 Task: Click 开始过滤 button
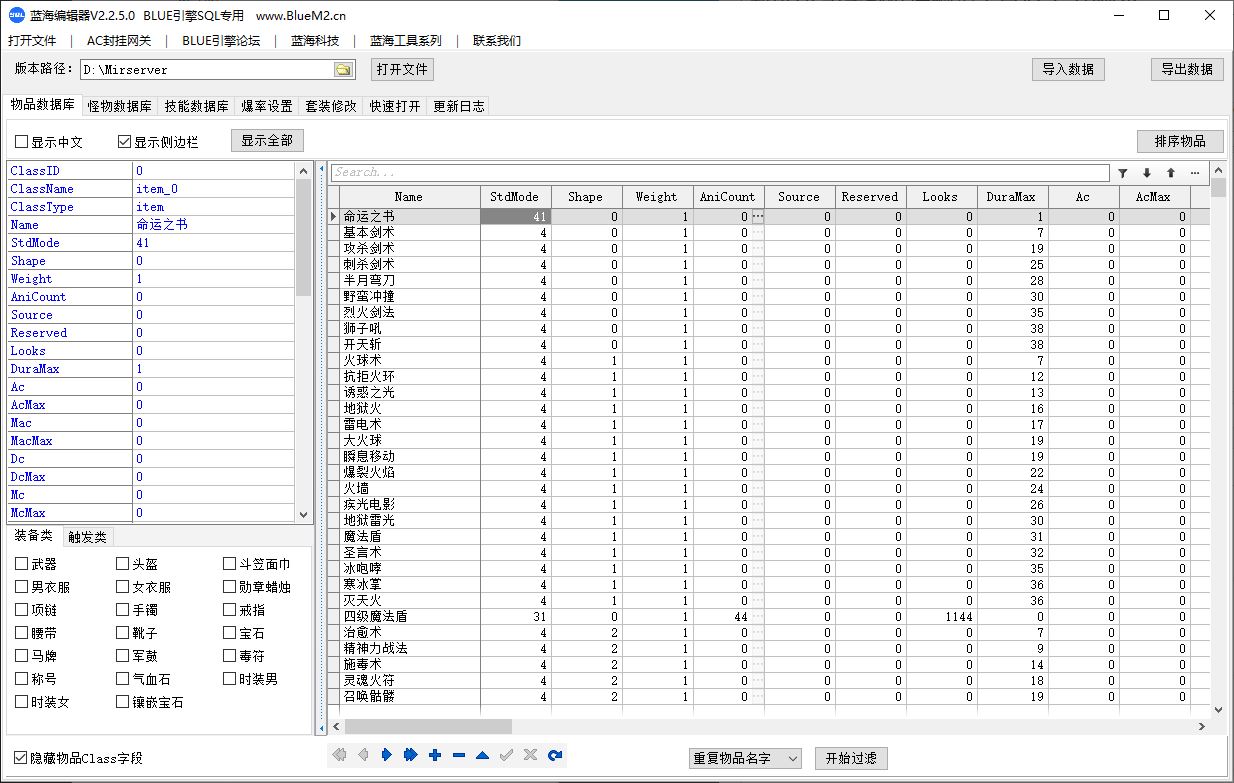pyautogui.click(x=851, y=758)
